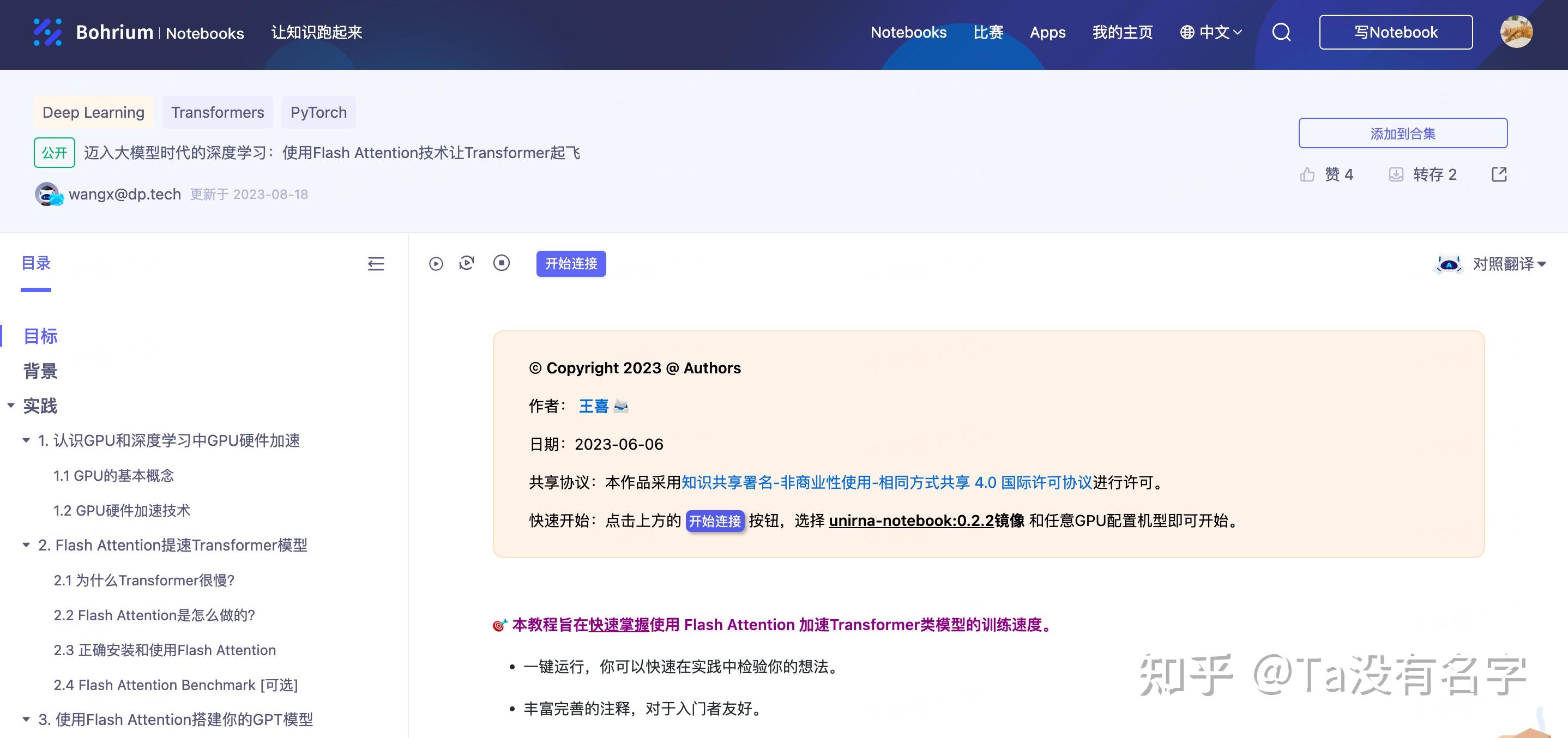Open the 对照翻译 translation dropdown
1568x738 pixels.
(1509, 264)
